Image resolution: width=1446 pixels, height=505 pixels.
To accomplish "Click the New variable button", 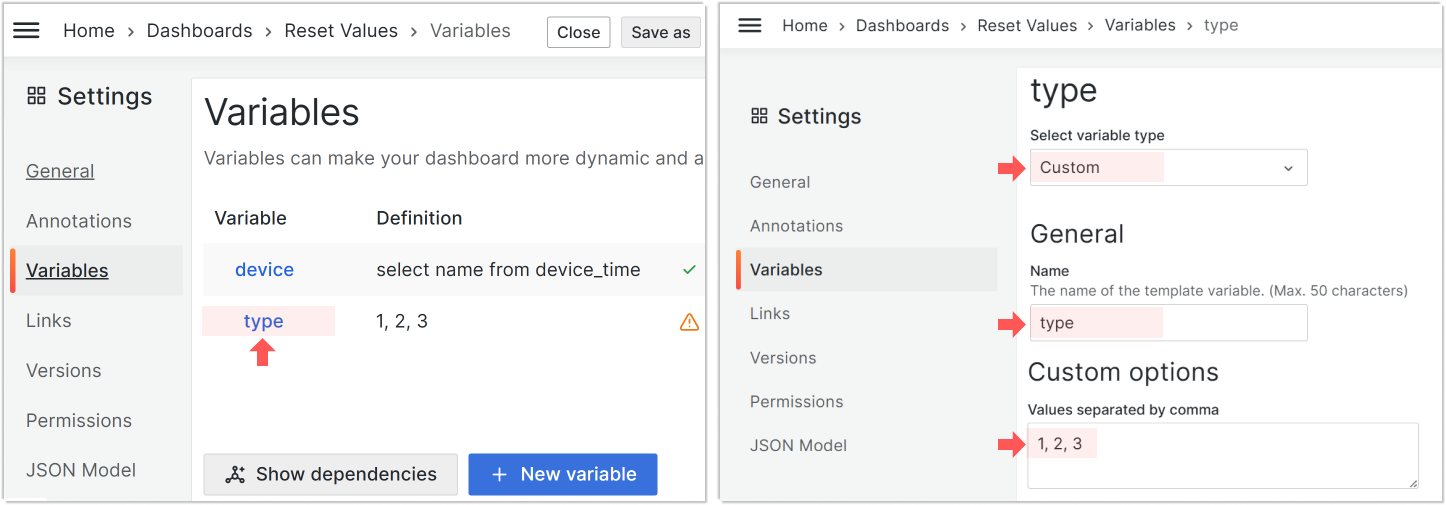I will pyautogui.click(x=562, y=475).
